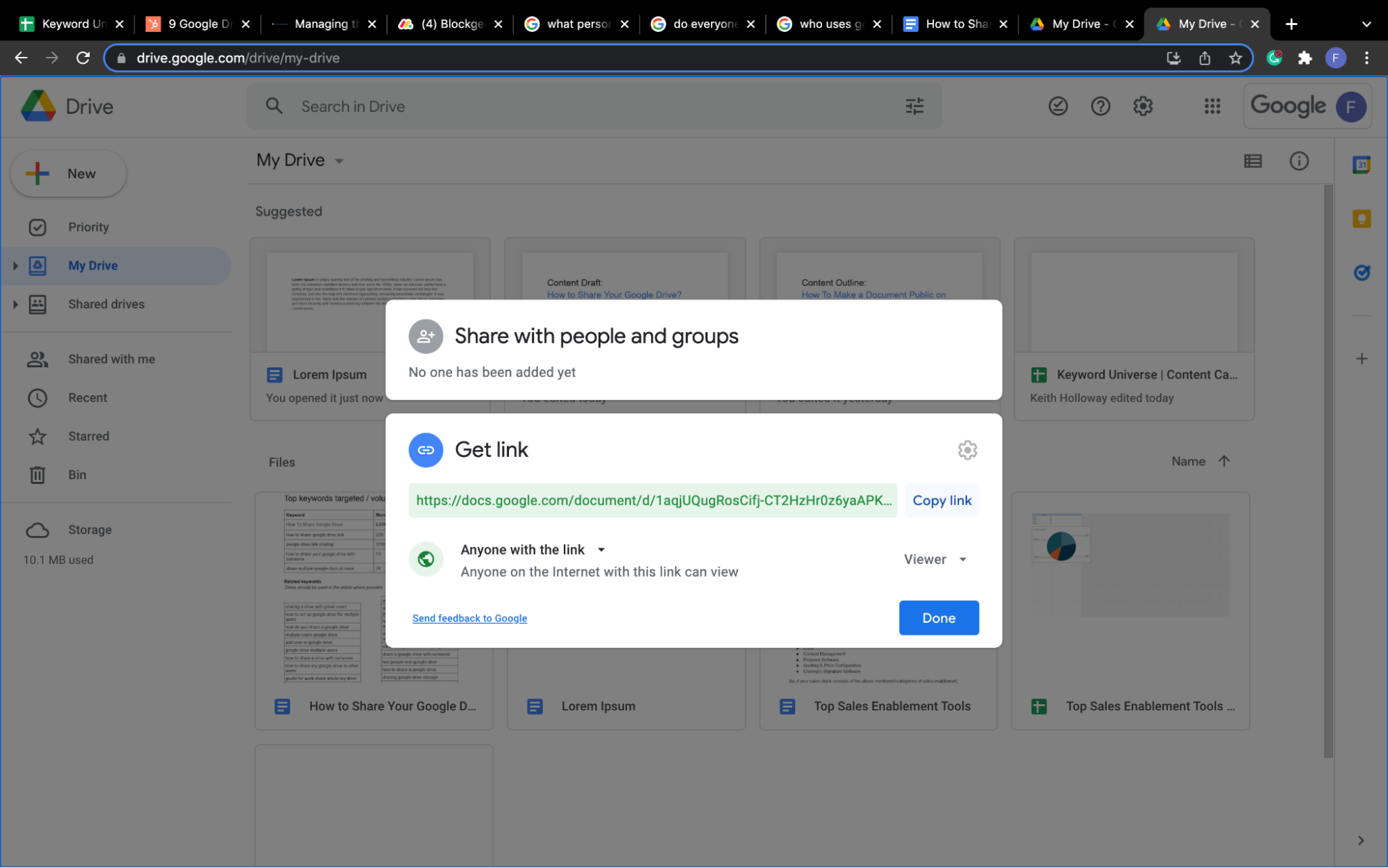Click the browser address bar URL
The width and height of the screenshot is (1388, 868).
click(x=238, y=58)
